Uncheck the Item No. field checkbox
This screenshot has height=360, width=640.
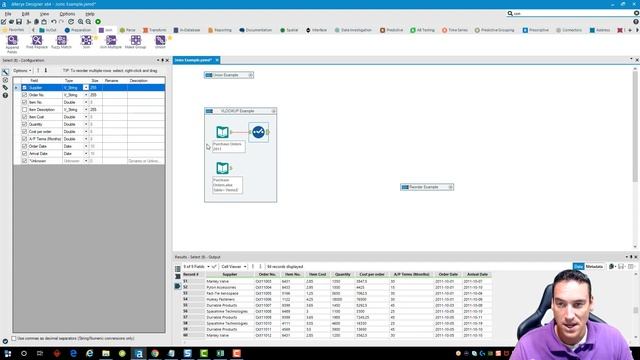click(24, 102)
